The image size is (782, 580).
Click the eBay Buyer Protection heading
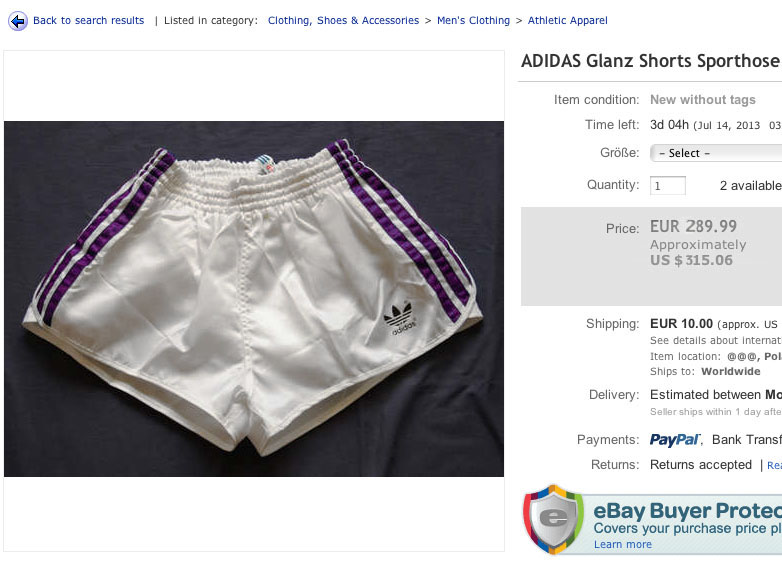coord(687,511)
